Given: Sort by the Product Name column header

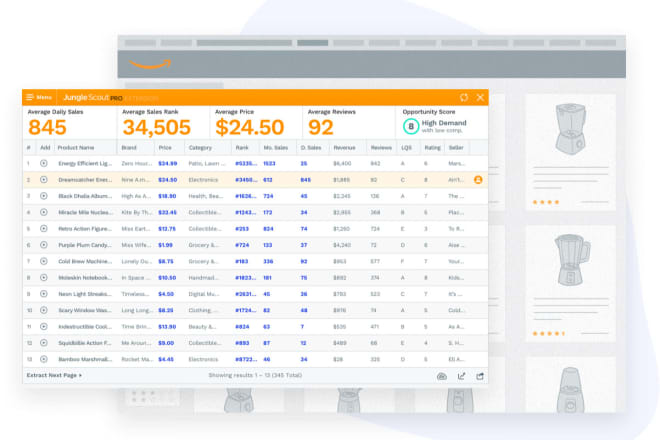Looking at the screenshot, I should point(76,148).
